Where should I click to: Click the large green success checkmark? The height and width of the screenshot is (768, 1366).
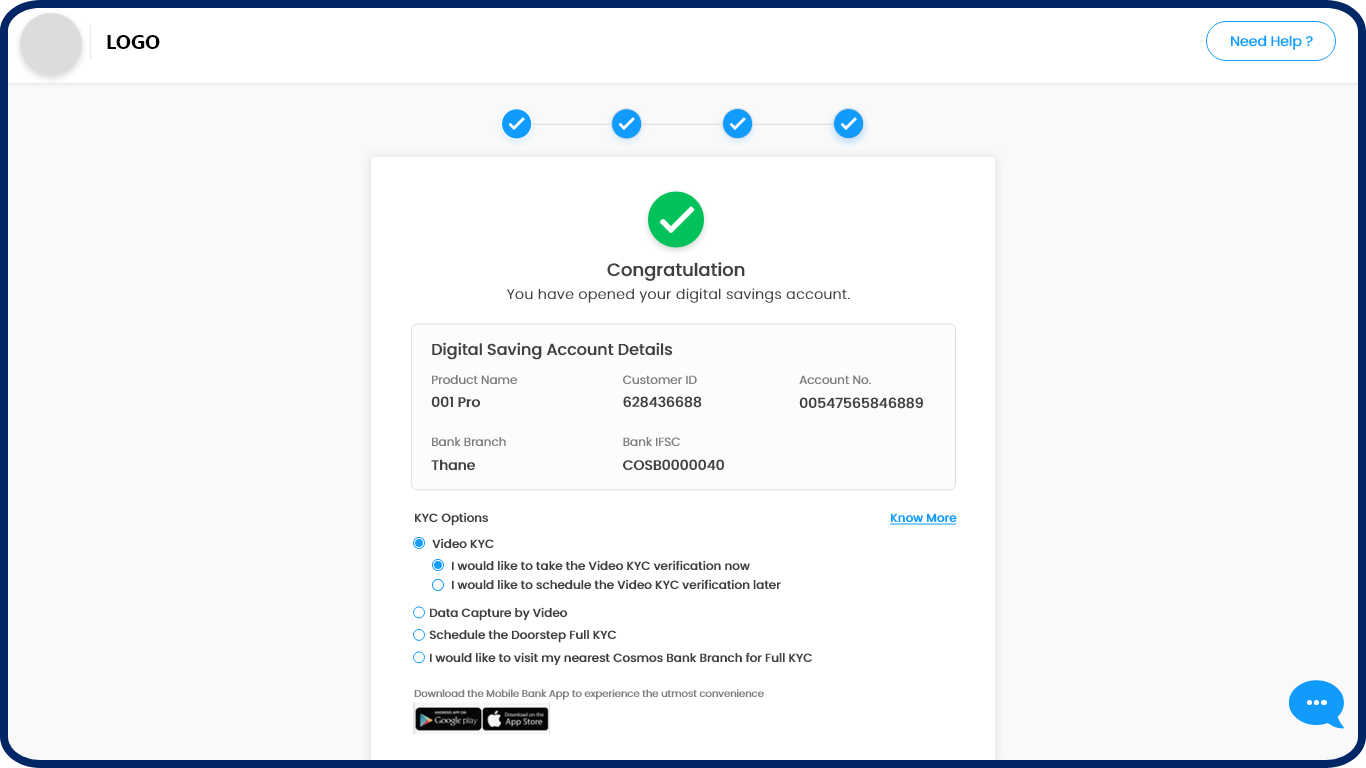click(x=676, y=220)
